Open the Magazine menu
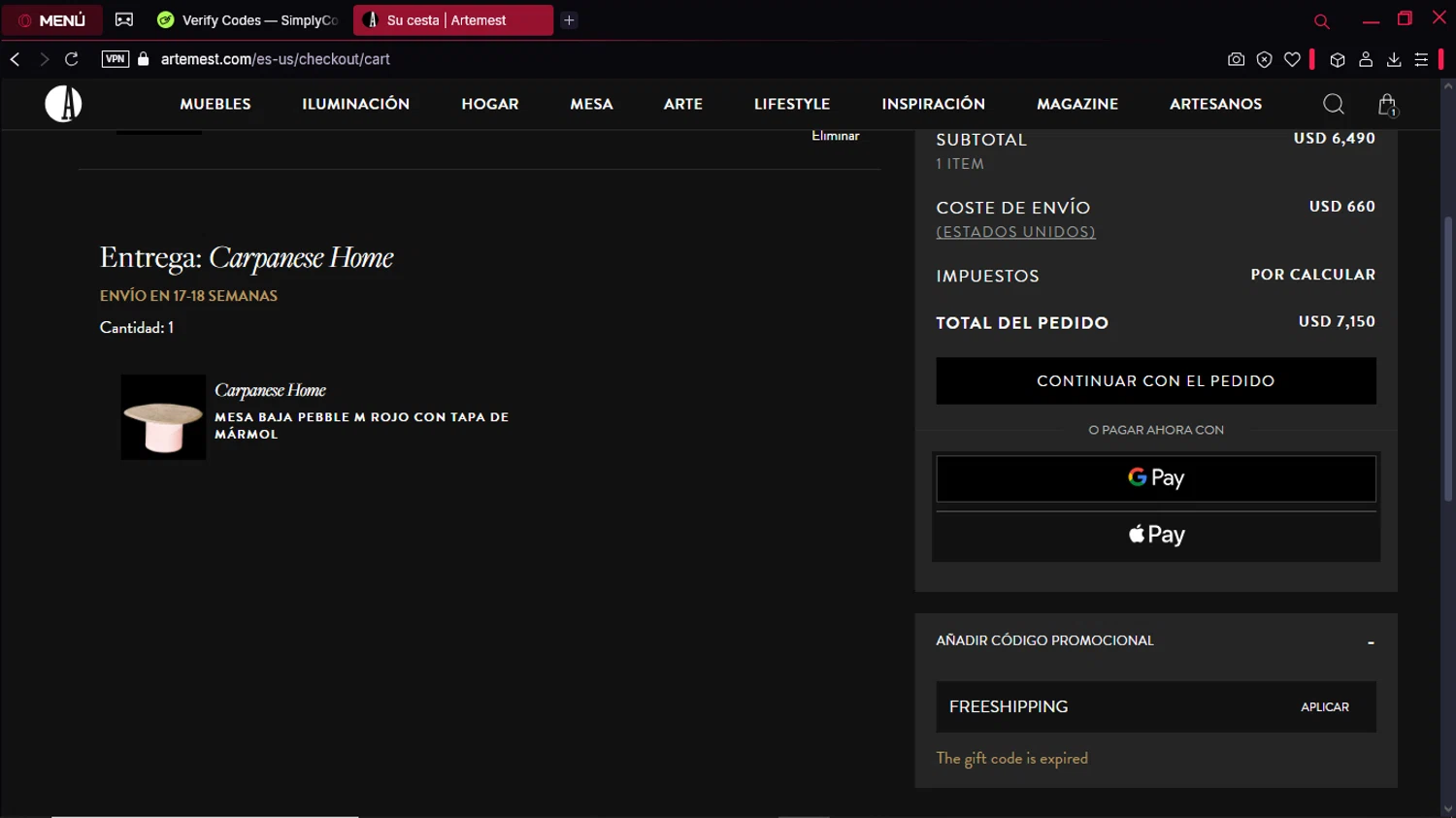The width and height of the screenshot is (1456, 818). 1077,104
